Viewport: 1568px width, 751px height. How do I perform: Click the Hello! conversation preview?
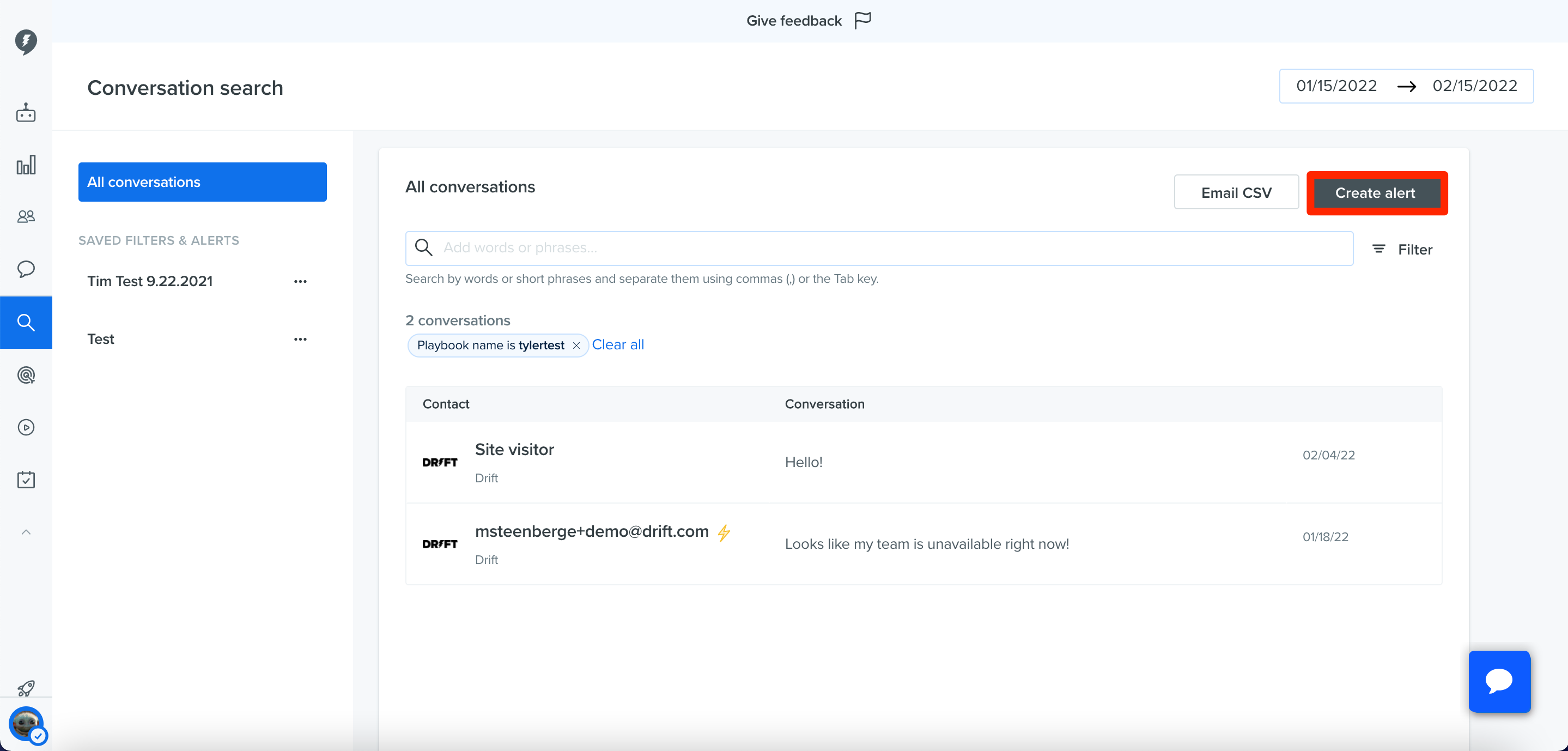(x=804, y=462)
